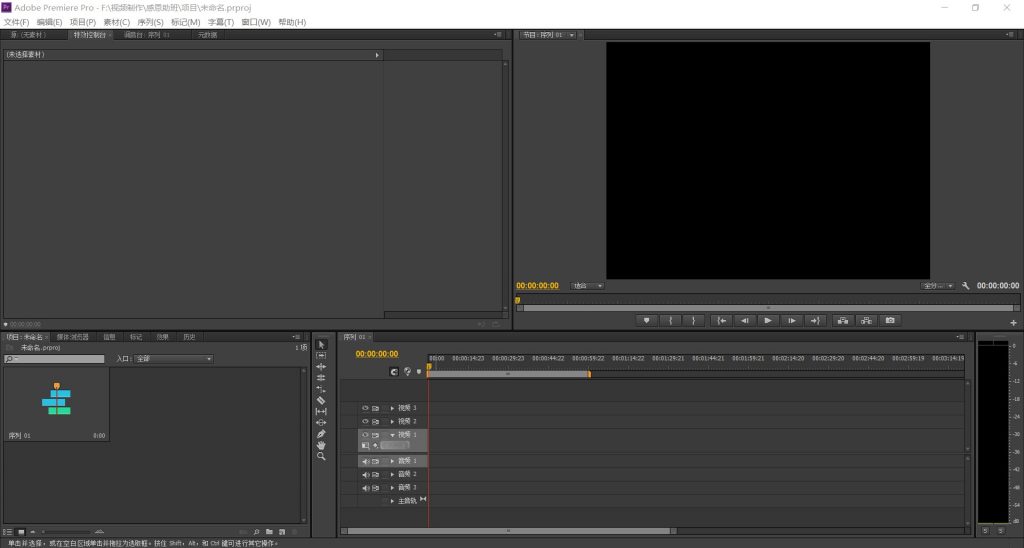Switch to the 历史 tab
1024x548 pixels.
(x=189, y=337)
